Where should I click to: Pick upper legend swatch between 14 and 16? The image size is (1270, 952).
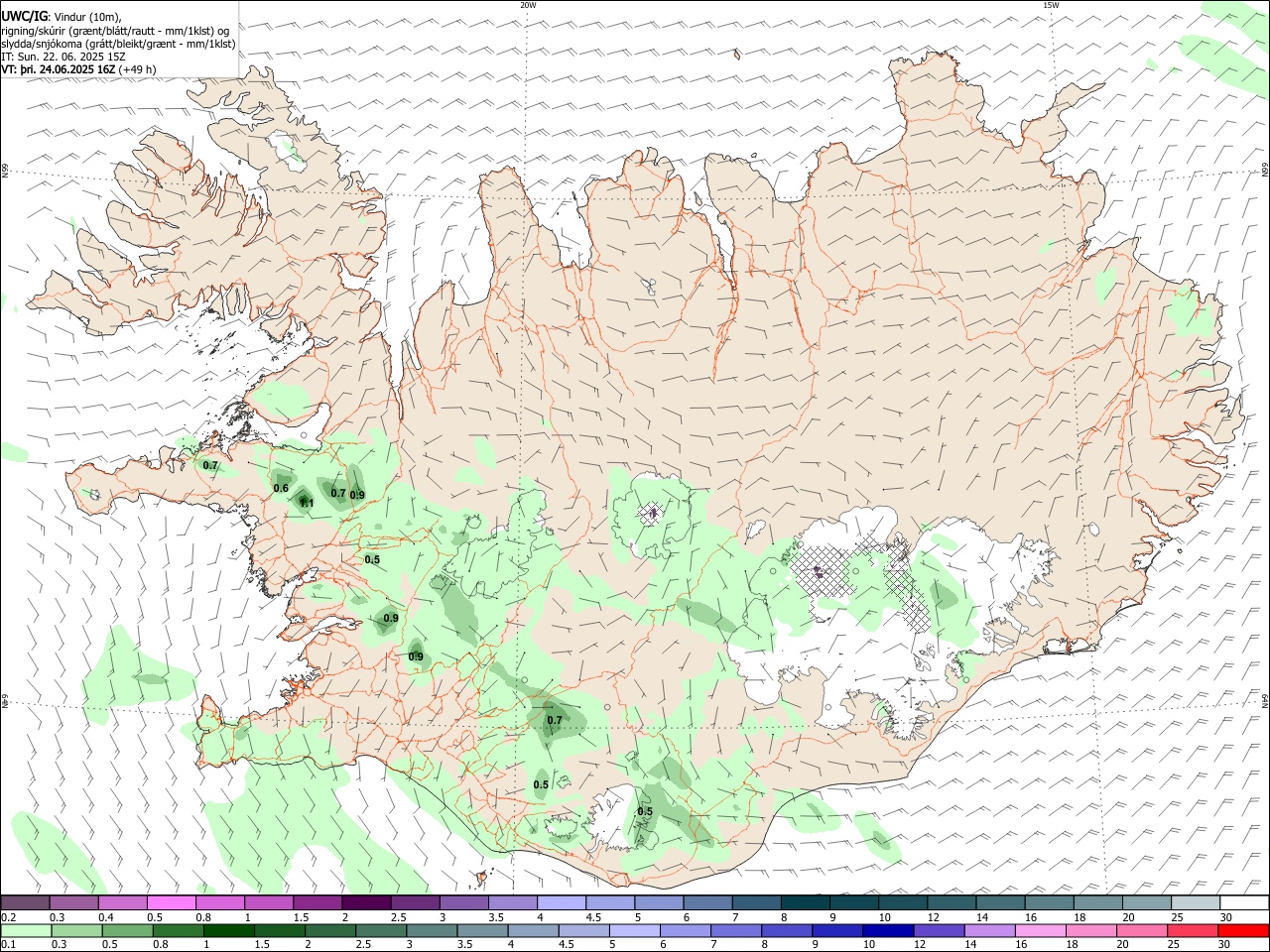coord(1000,902)
